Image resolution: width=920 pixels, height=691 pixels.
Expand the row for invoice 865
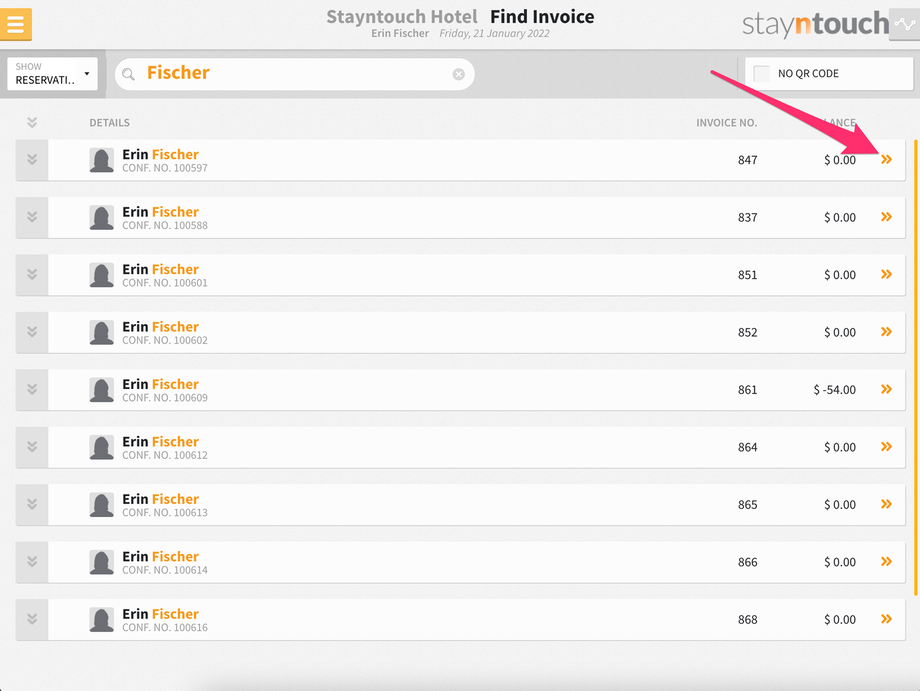pyautogui.click(x=32, y=504)
